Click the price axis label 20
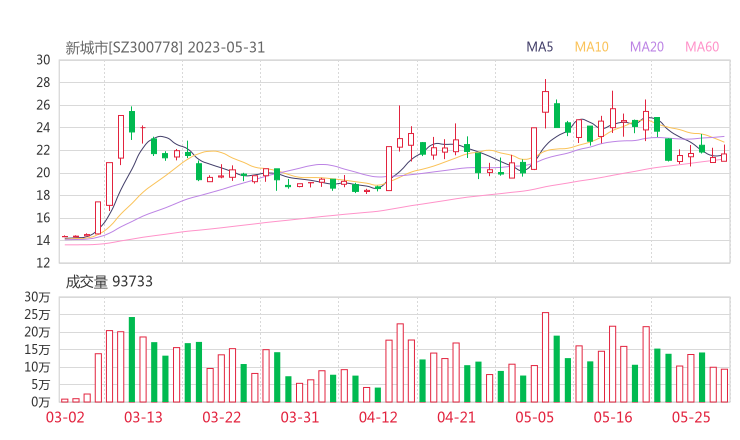 point(43,173)
